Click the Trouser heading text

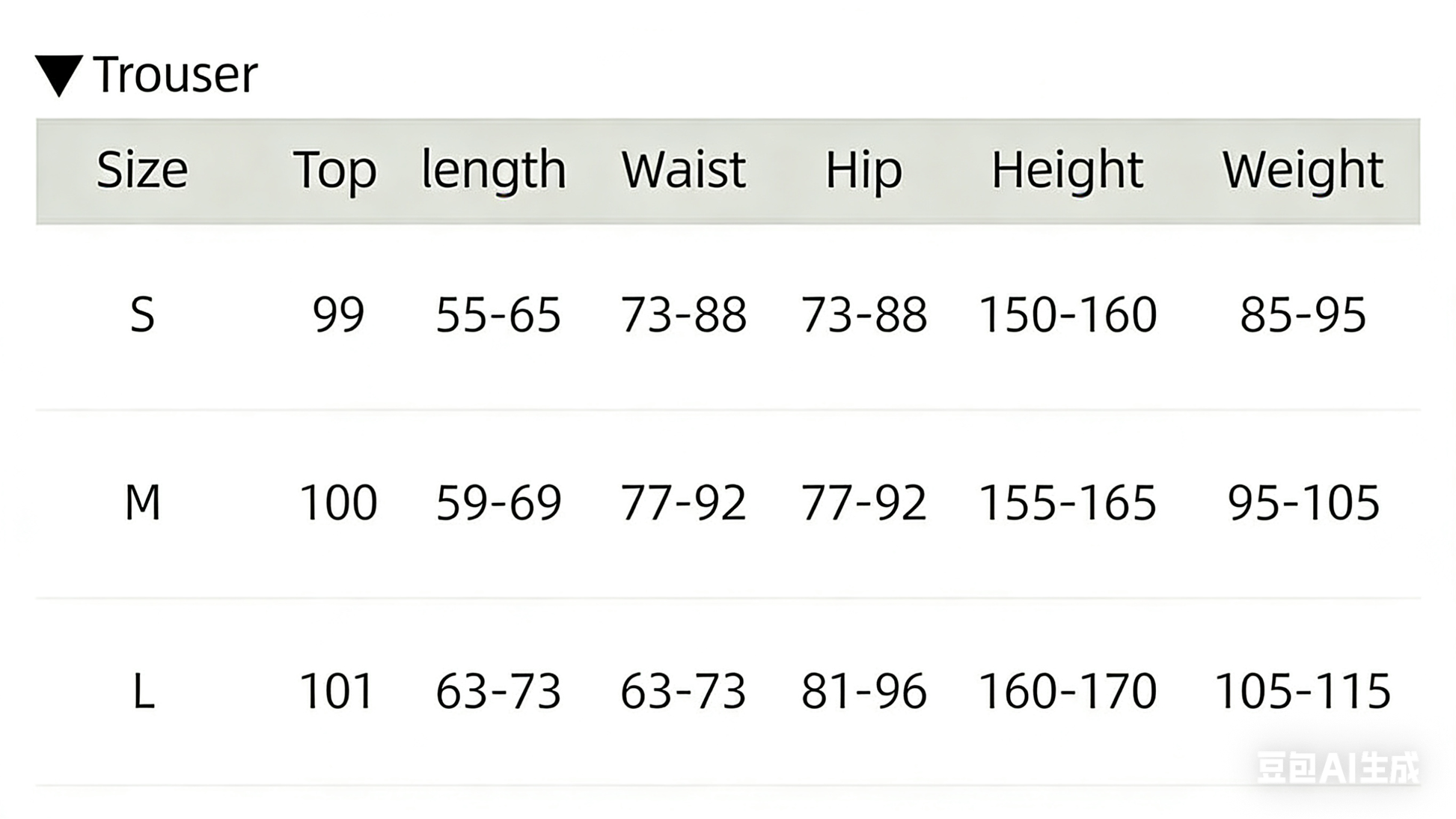[x=176, y=75]
